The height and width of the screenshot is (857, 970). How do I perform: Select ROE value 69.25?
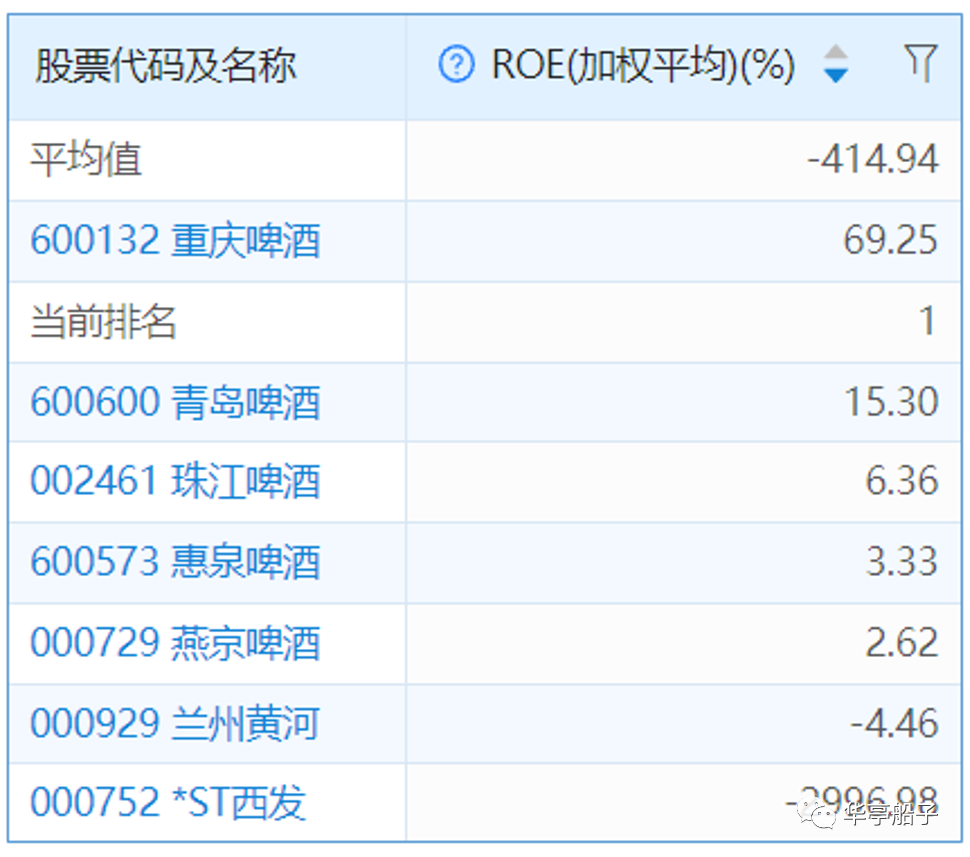pyautogui.click(x=891, y=240)
